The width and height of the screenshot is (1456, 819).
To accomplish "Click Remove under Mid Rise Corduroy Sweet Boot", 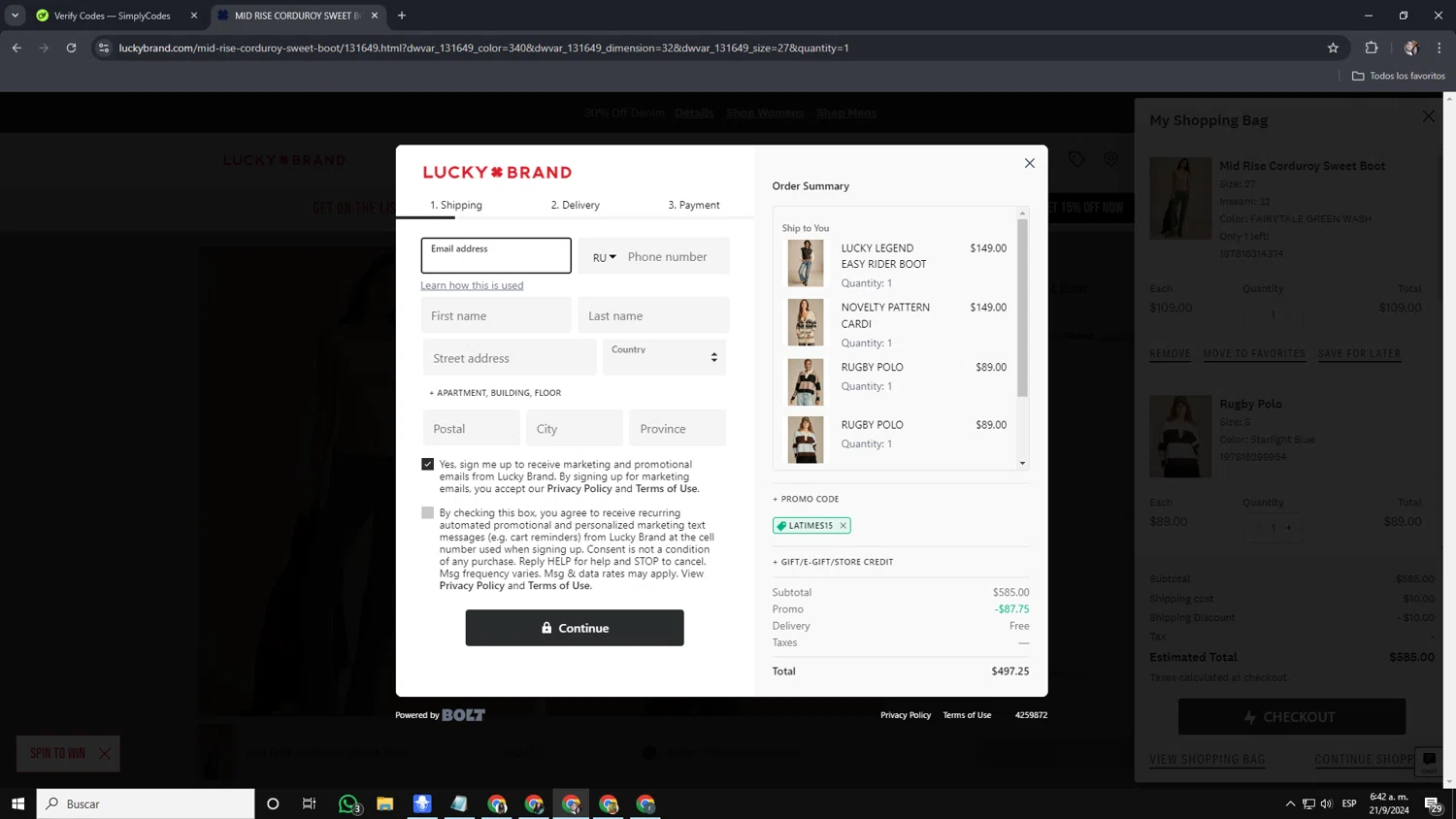I will click(1170, 354).
